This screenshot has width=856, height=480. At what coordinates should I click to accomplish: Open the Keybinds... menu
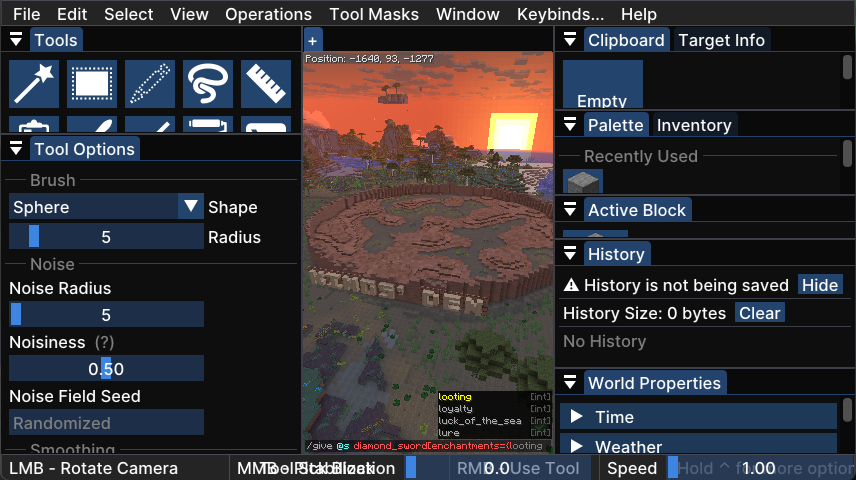(x=560, y=14)
